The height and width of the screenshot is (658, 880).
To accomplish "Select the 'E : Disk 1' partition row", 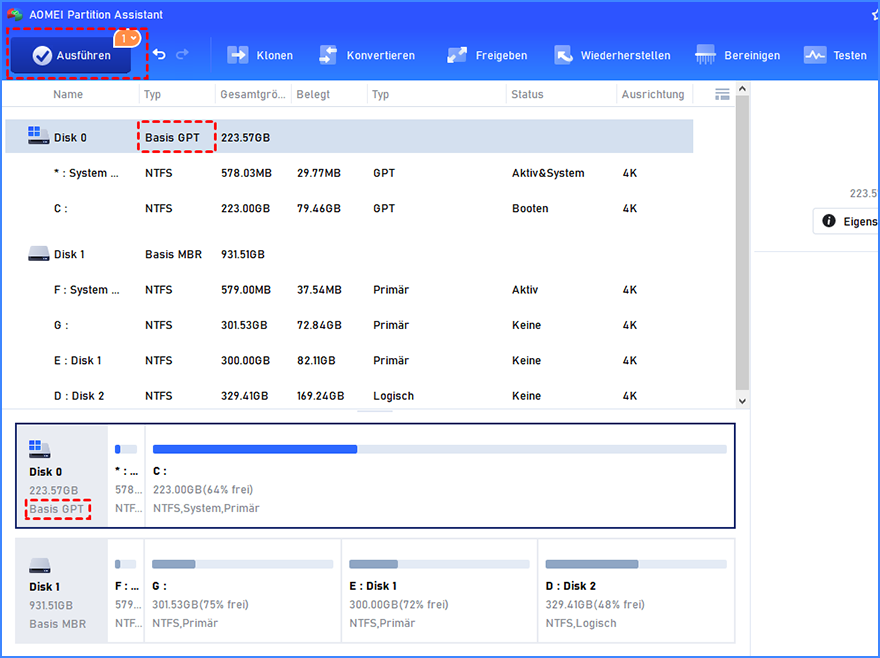I will point(349,360).
